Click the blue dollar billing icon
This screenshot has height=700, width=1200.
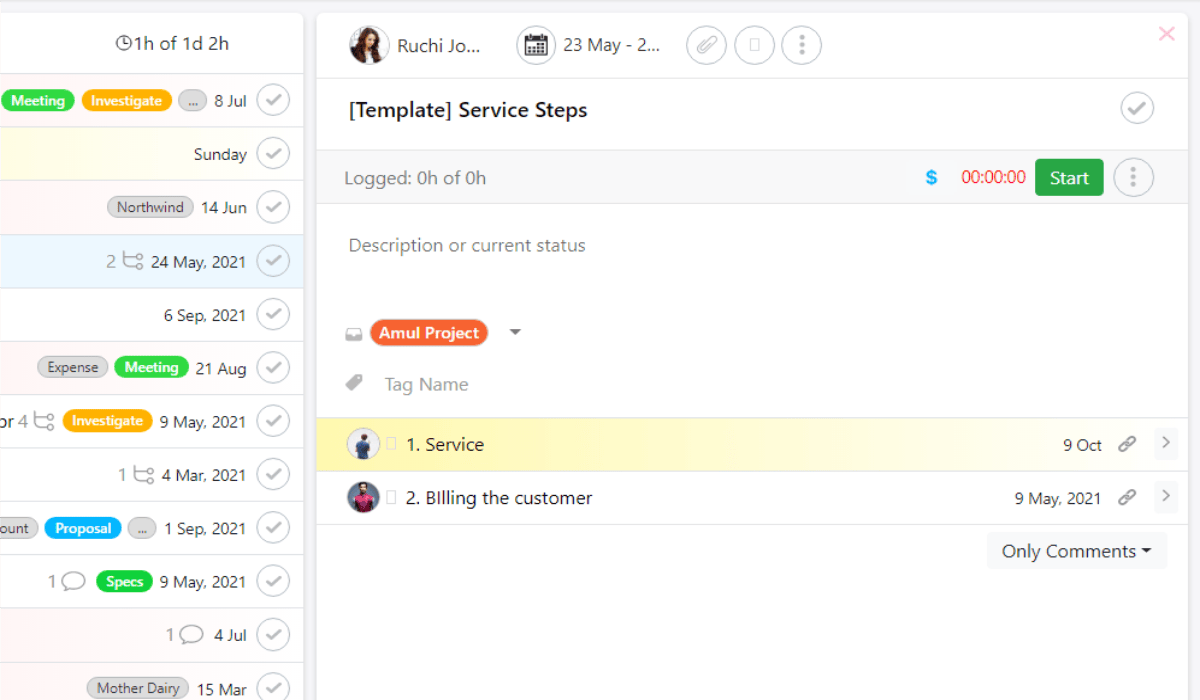click(x=931, y=178)
